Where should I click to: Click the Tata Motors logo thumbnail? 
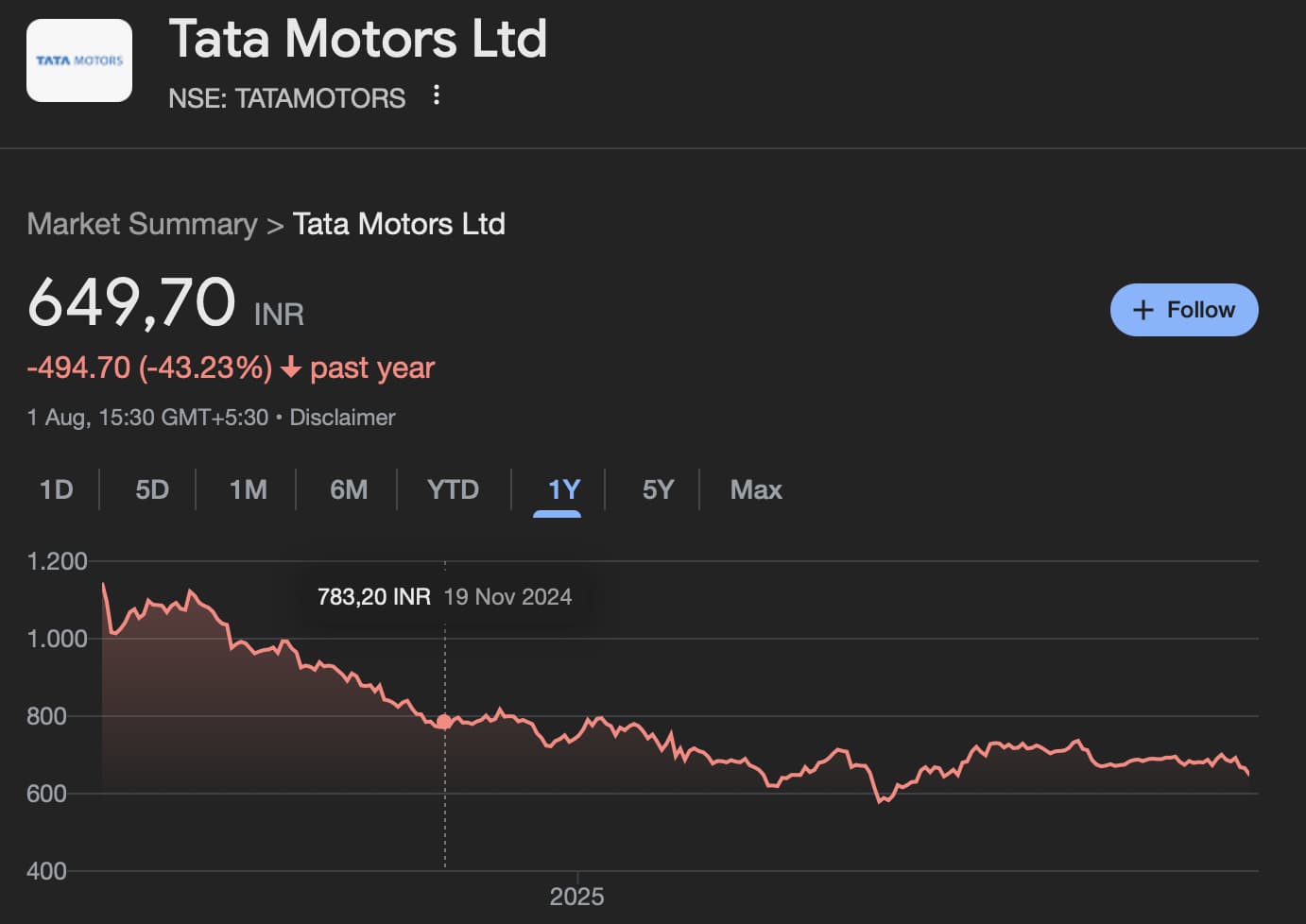pos(79,60)
